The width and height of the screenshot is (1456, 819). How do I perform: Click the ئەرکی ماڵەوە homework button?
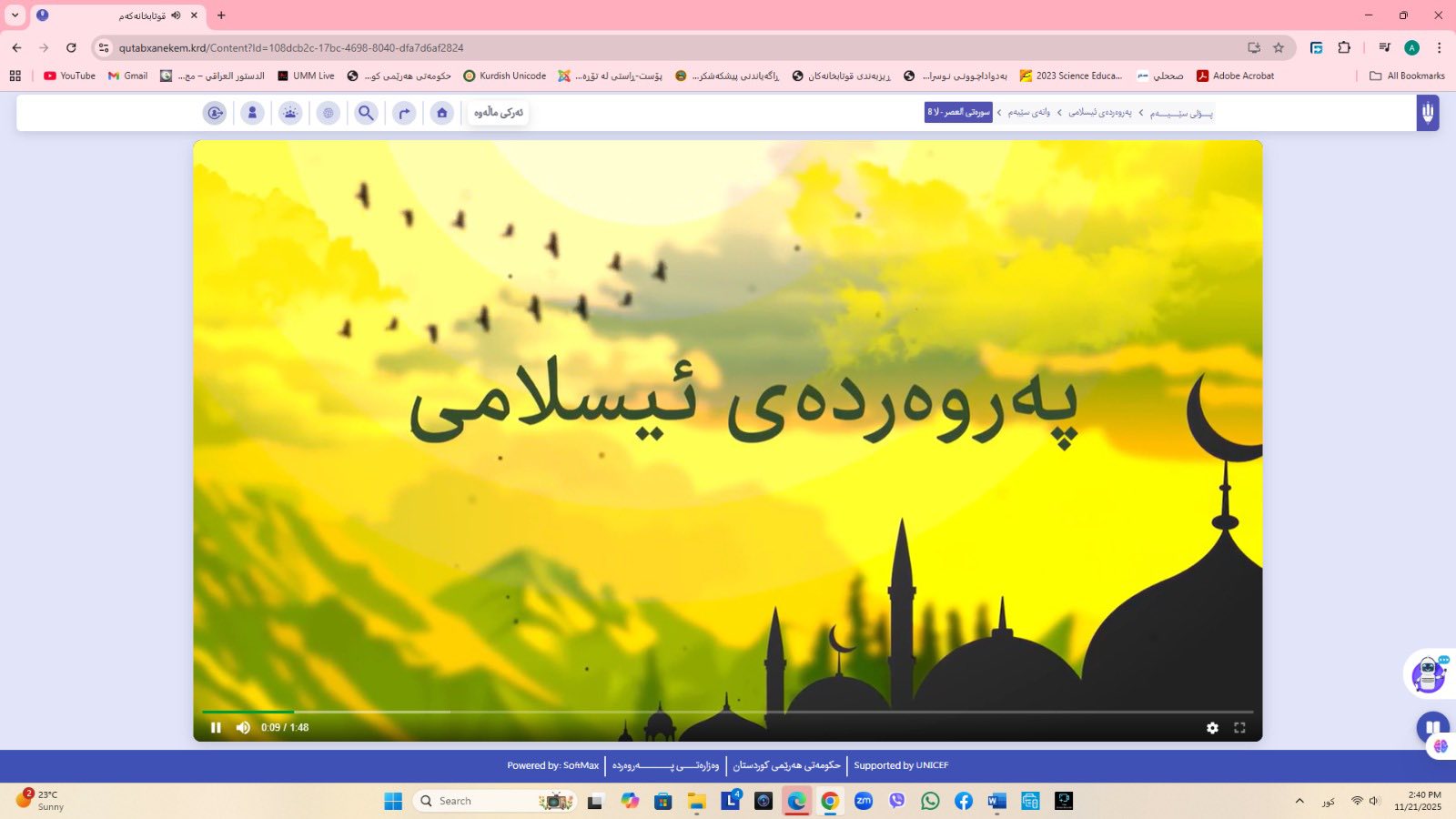(499, 113)
